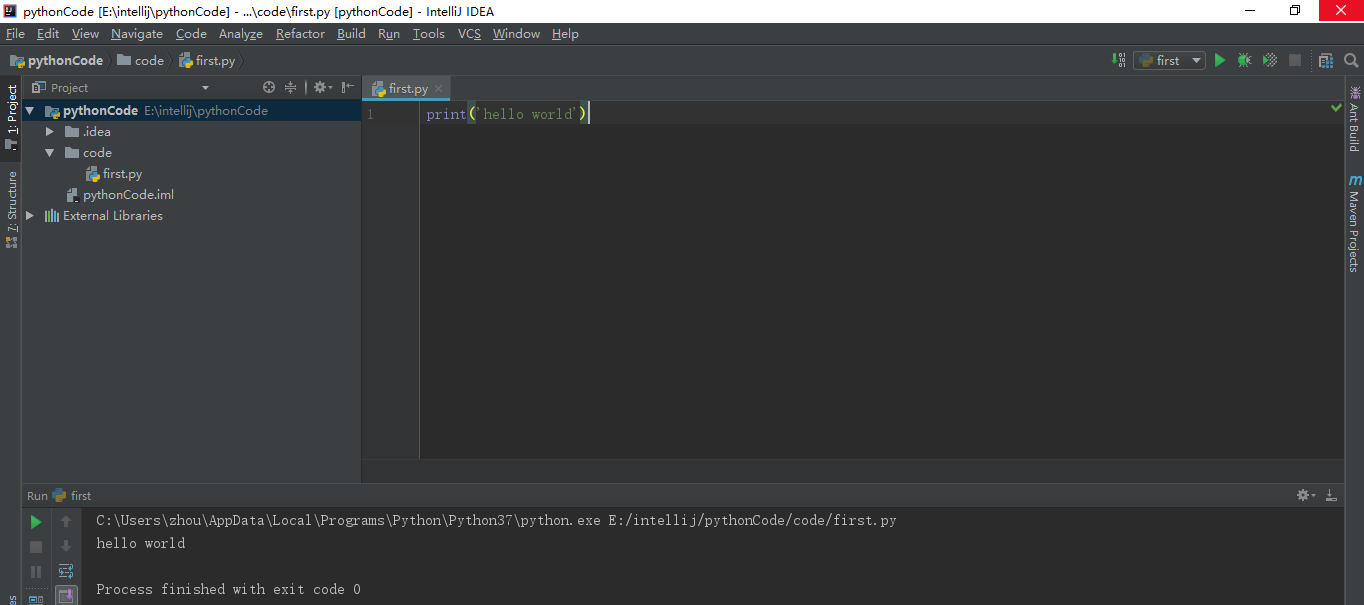Click Up the Stack Trace arrow
This screenshot has height=605, width=1364.
(x=66, y=521)
